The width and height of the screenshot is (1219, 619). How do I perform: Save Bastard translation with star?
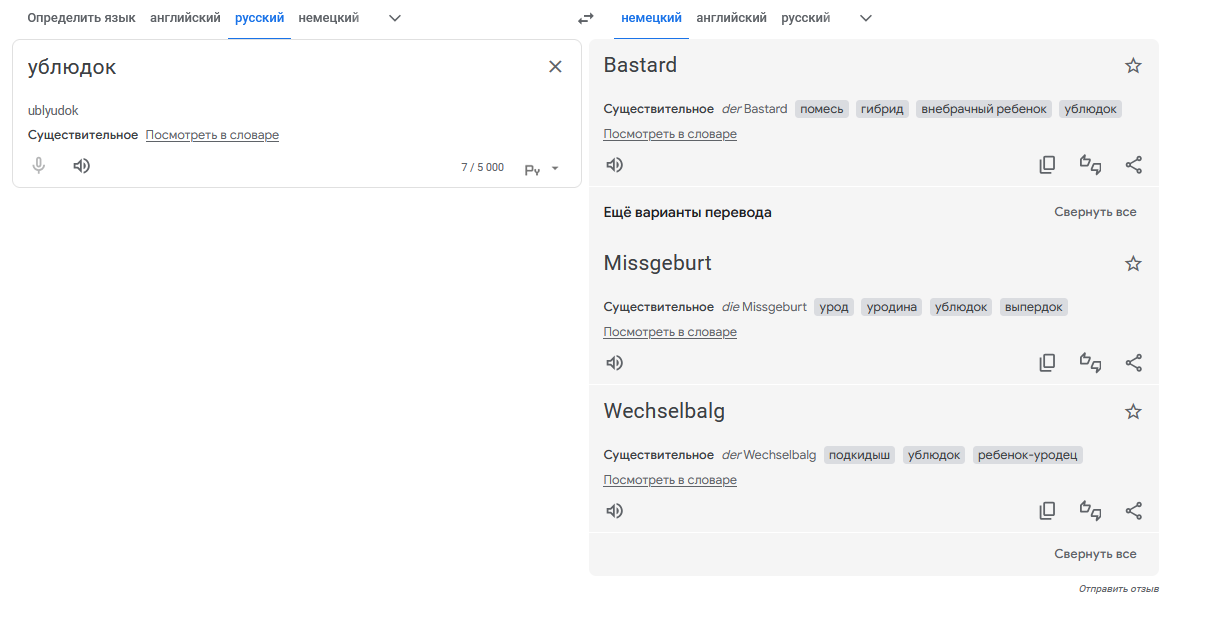pyautogui.click(x=1133, y=66)
